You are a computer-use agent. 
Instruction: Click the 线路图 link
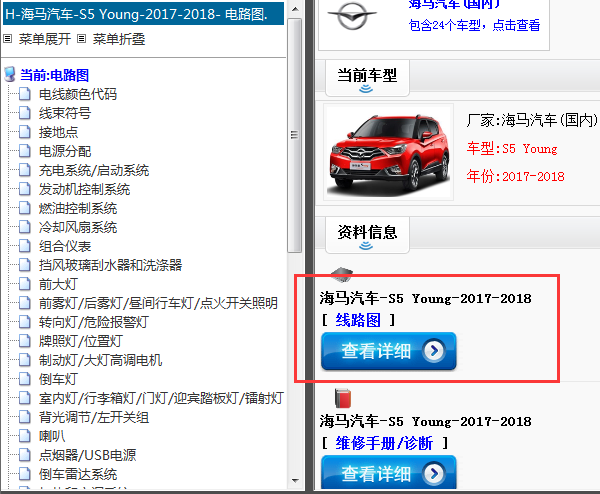tap(358, 320)
